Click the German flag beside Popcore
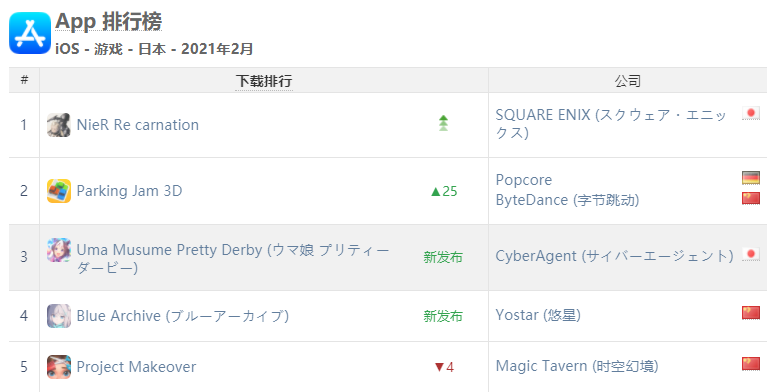772x392 pixels. 751,177
